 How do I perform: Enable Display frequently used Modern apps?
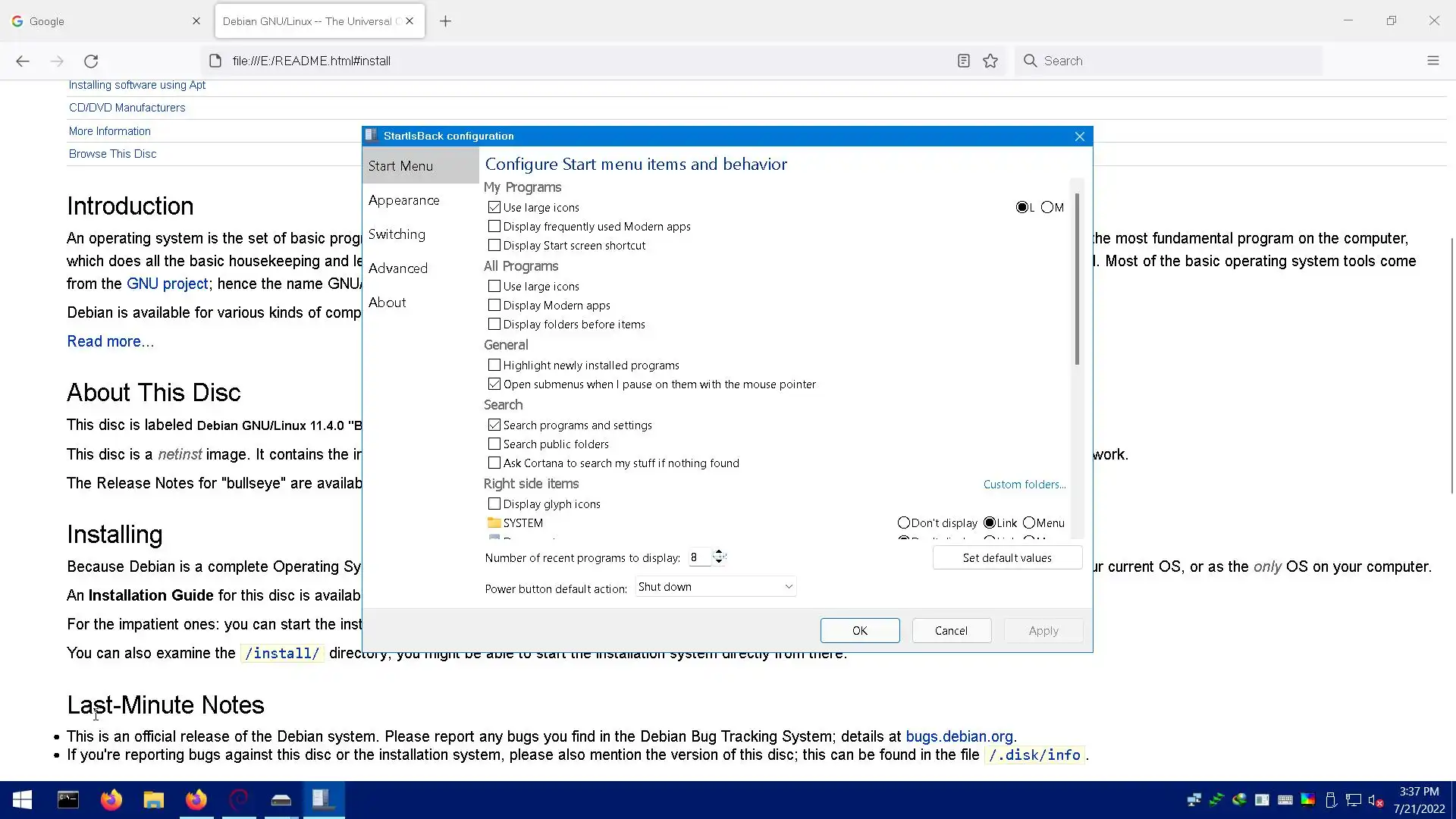(x=494, y=227)
